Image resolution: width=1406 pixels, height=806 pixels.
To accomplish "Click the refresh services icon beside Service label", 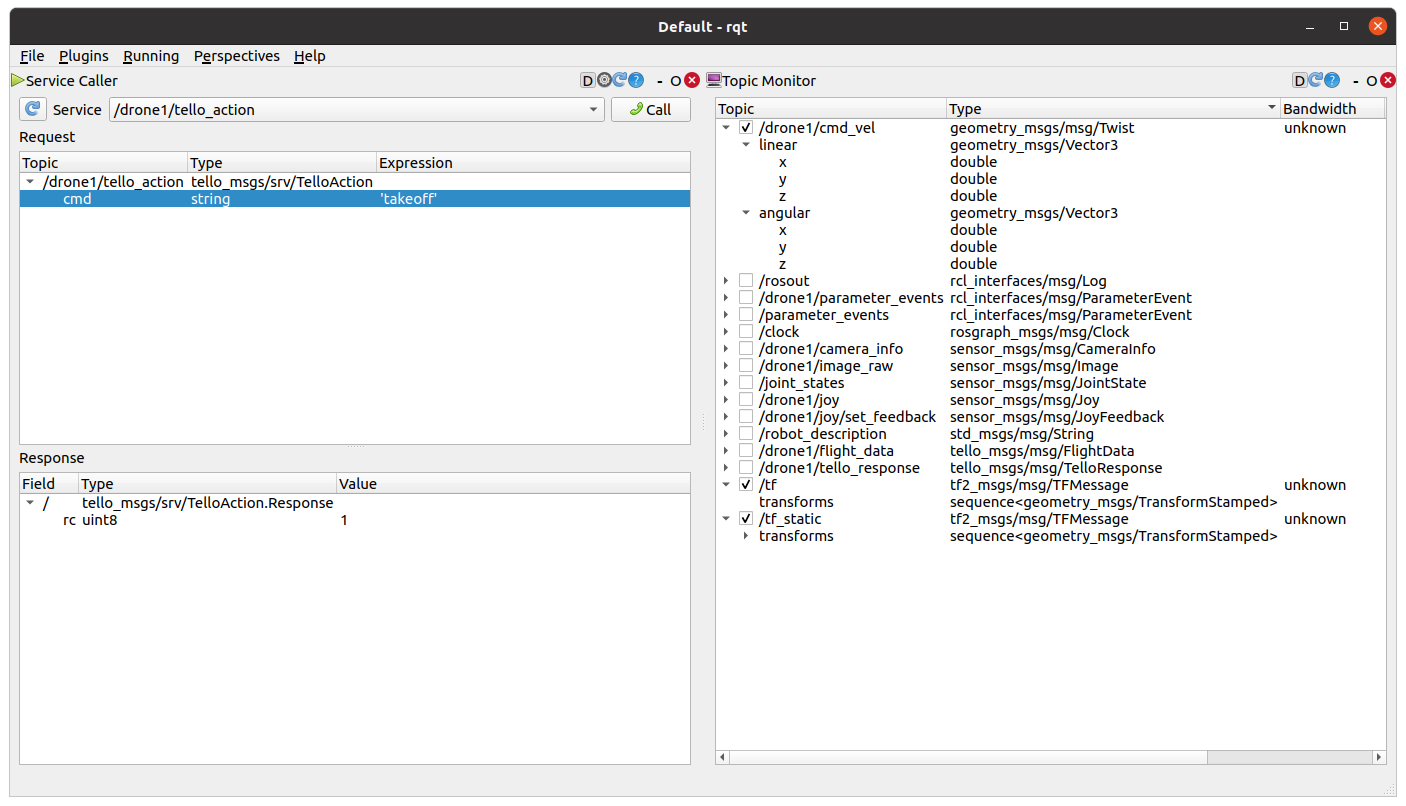I will (33, 109).
